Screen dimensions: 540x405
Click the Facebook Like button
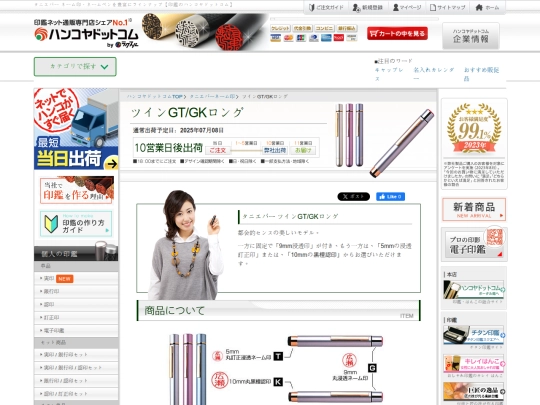coord(390,197)
